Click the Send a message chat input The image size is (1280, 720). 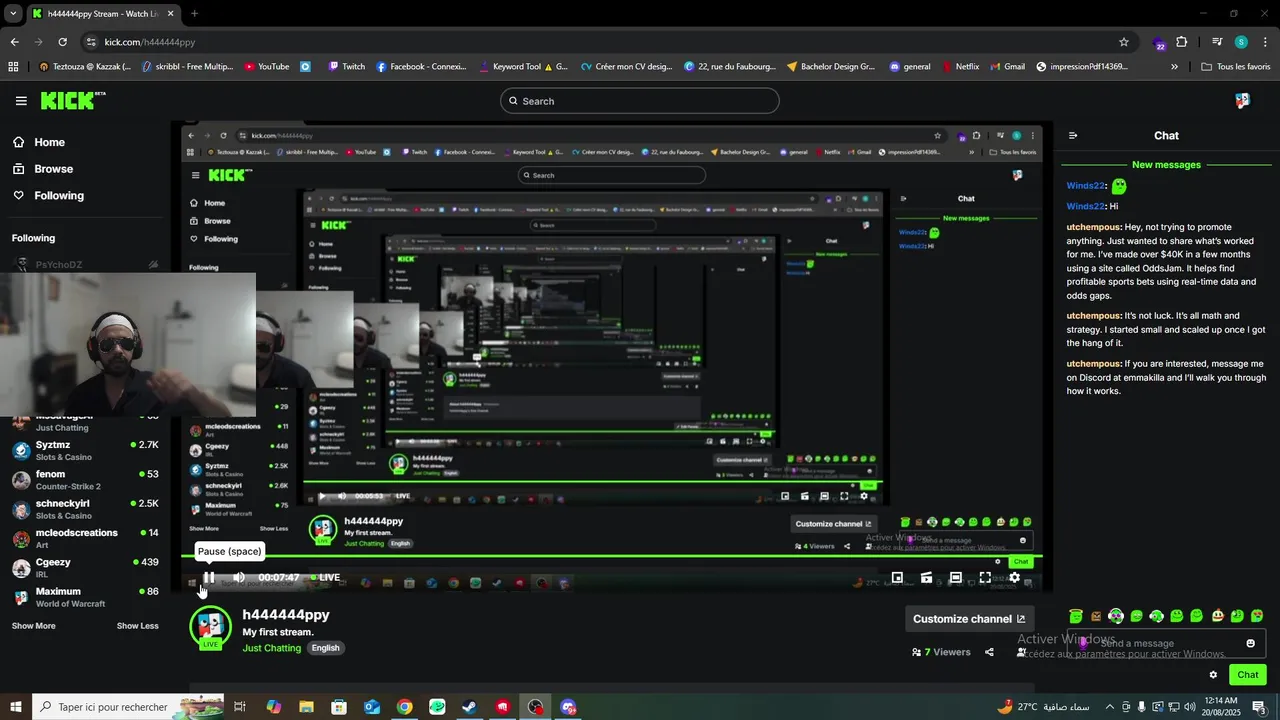(1165, 643)
